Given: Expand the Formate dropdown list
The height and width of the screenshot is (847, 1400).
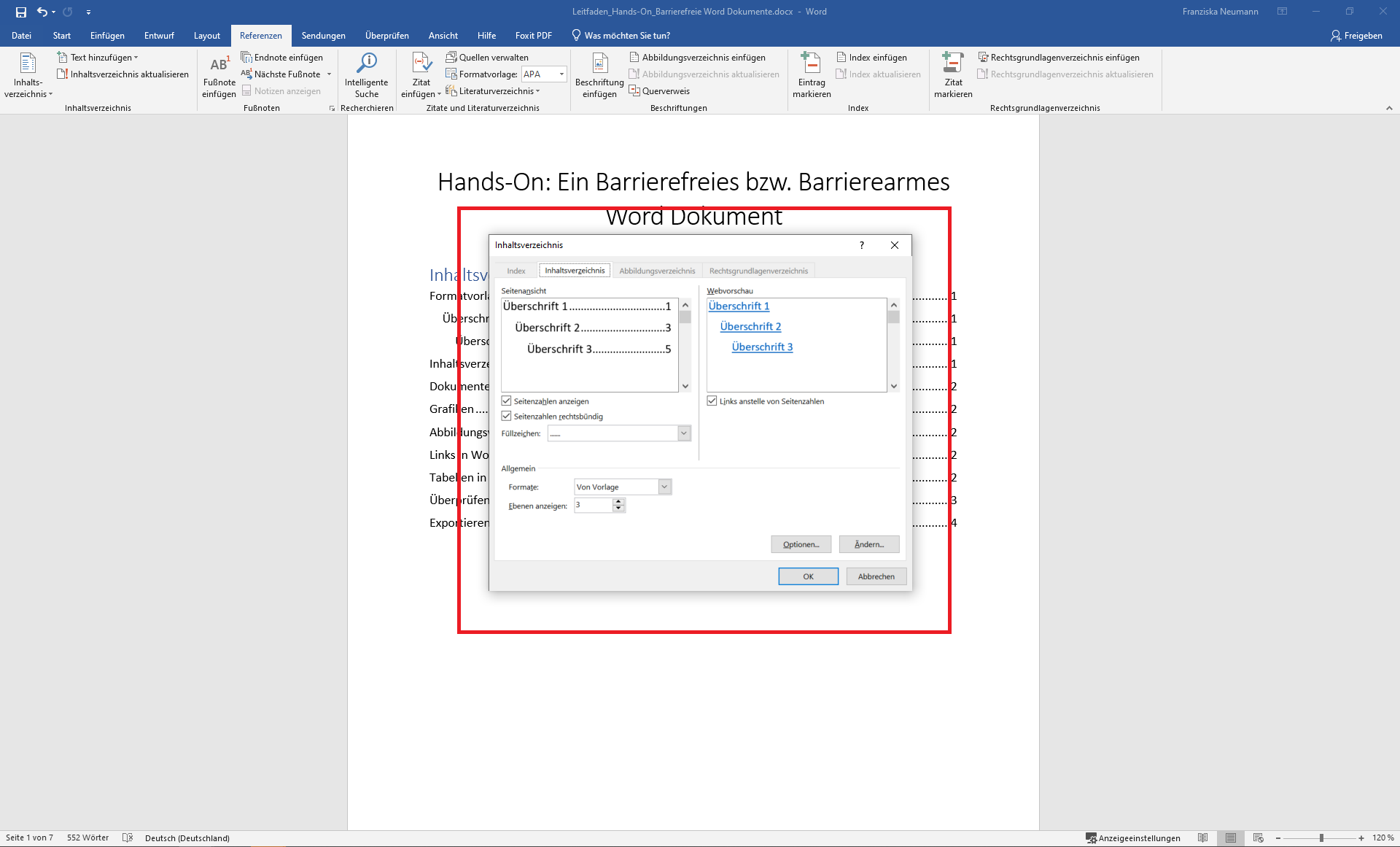Looking at the screenshot, I should 664,487.
